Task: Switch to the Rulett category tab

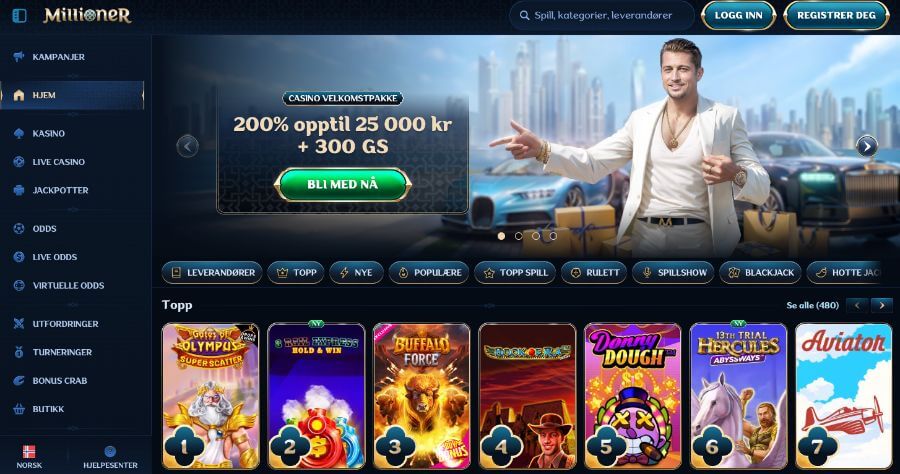Action: [x=595, y=273]
